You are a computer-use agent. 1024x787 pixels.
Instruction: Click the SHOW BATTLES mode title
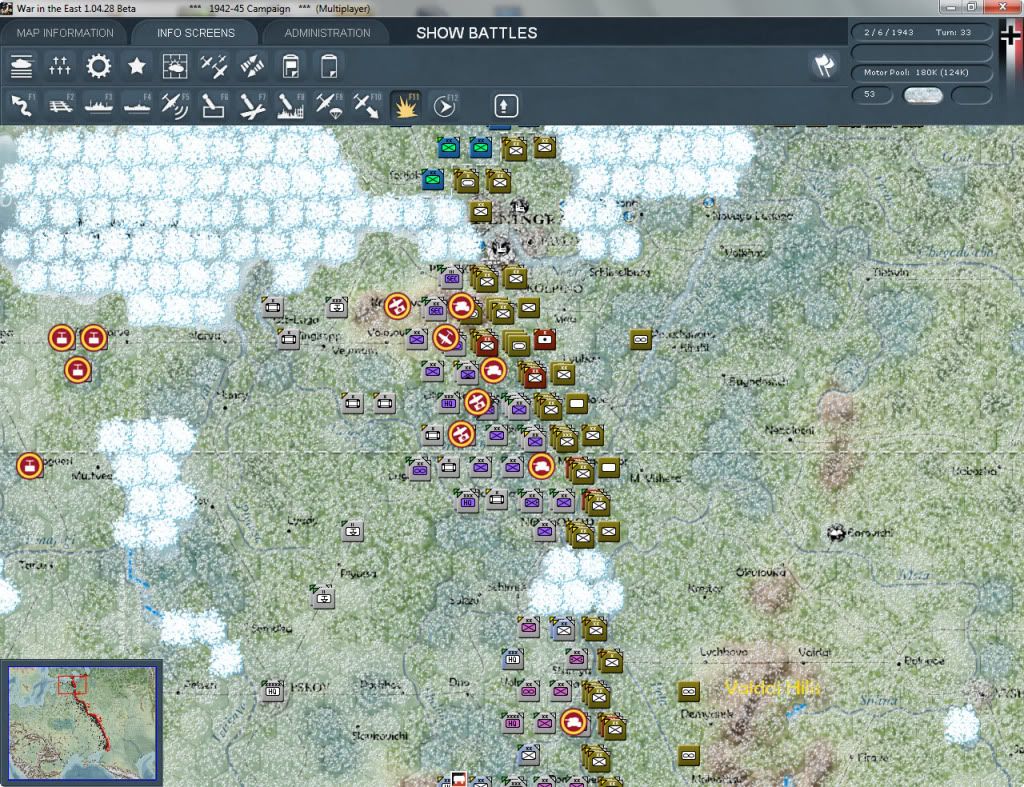(x=477, y=33)
